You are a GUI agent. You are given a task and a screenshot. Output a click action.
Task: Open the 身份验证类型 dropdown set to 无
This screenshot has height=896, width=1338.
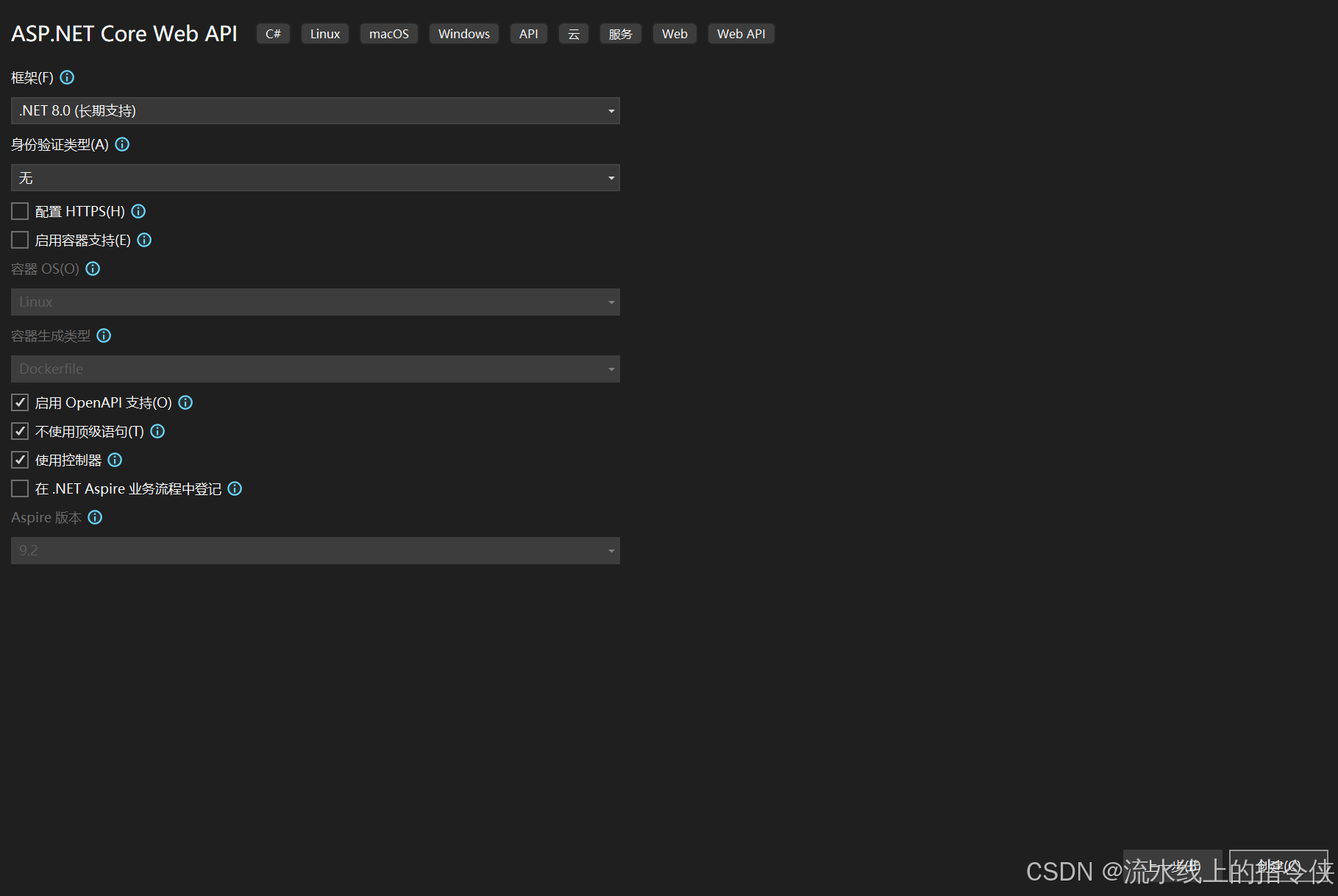(316, 178)
